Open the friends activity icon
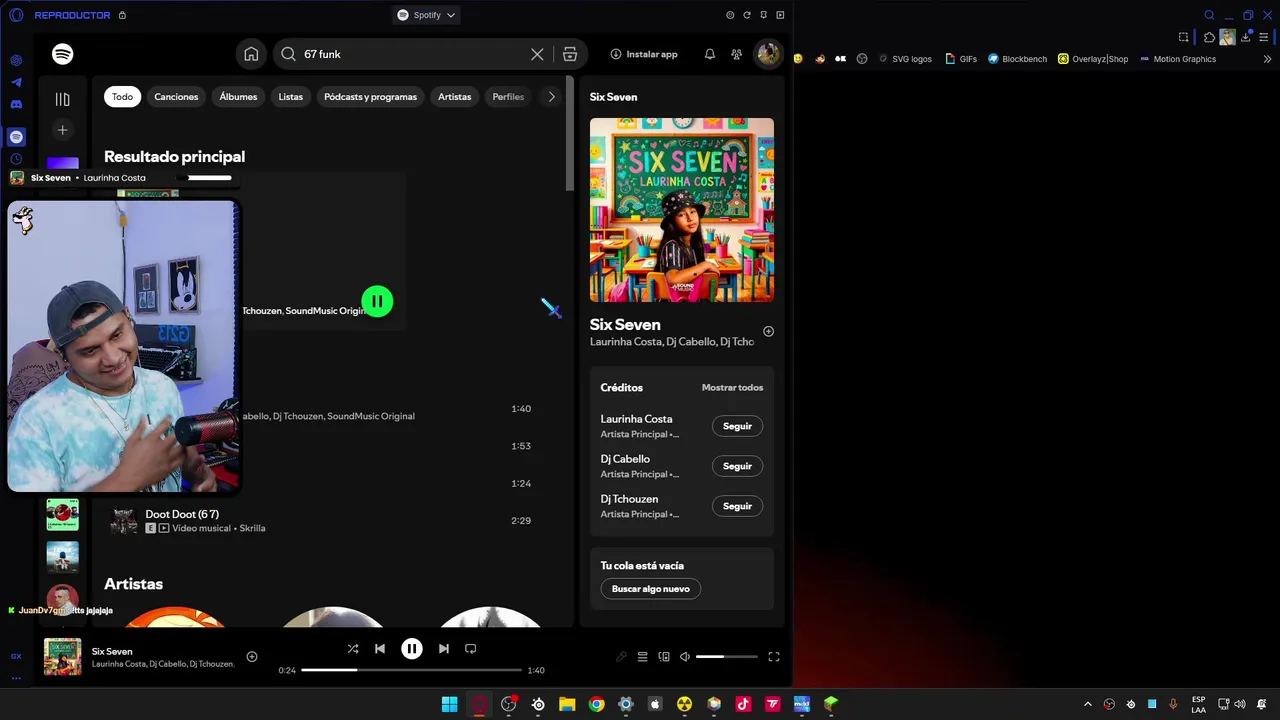 pyautogui.click(x=737, y=54)
